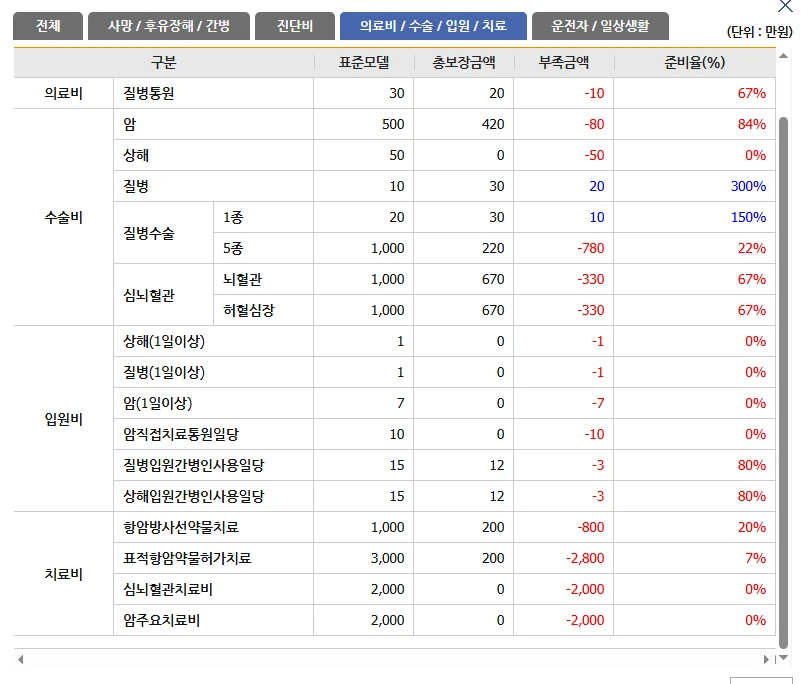Click the 뇌혈관 sub-row label
The width and height of the screenshot is (801, 684).
[x=243, y=279]
